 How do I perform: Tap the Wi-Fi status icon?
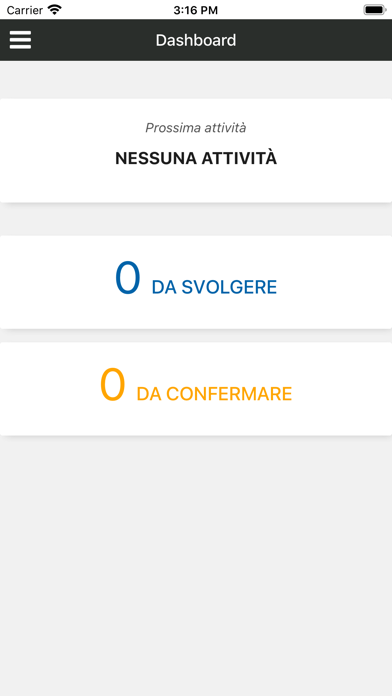point(55,9)
